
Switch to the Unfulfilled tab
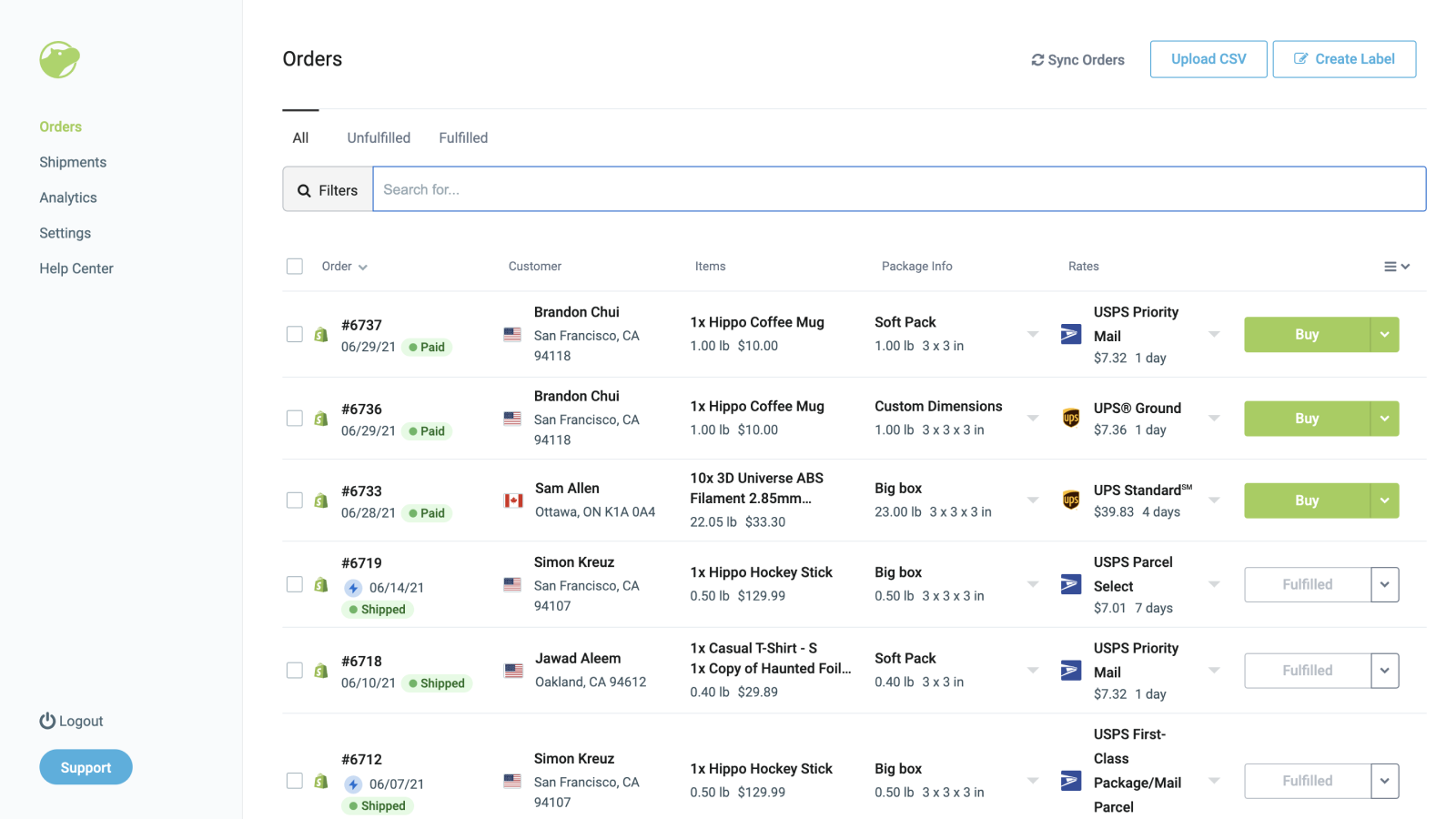[379, 137]
